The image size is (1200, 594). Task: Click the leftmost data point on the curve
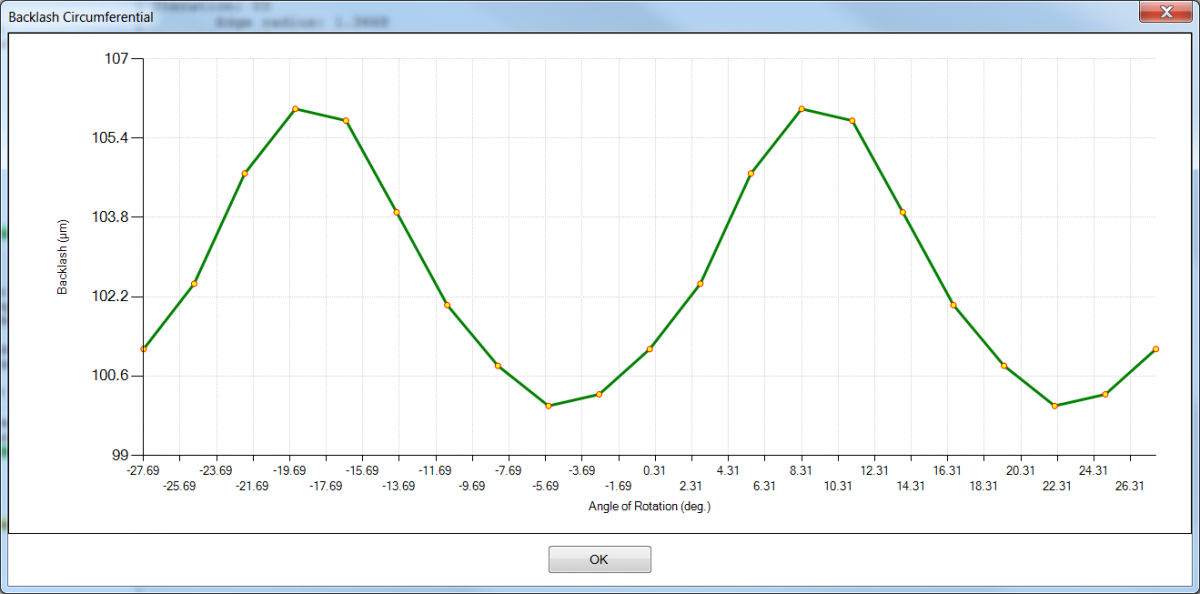pyautogui.click(x=144, y=349)
